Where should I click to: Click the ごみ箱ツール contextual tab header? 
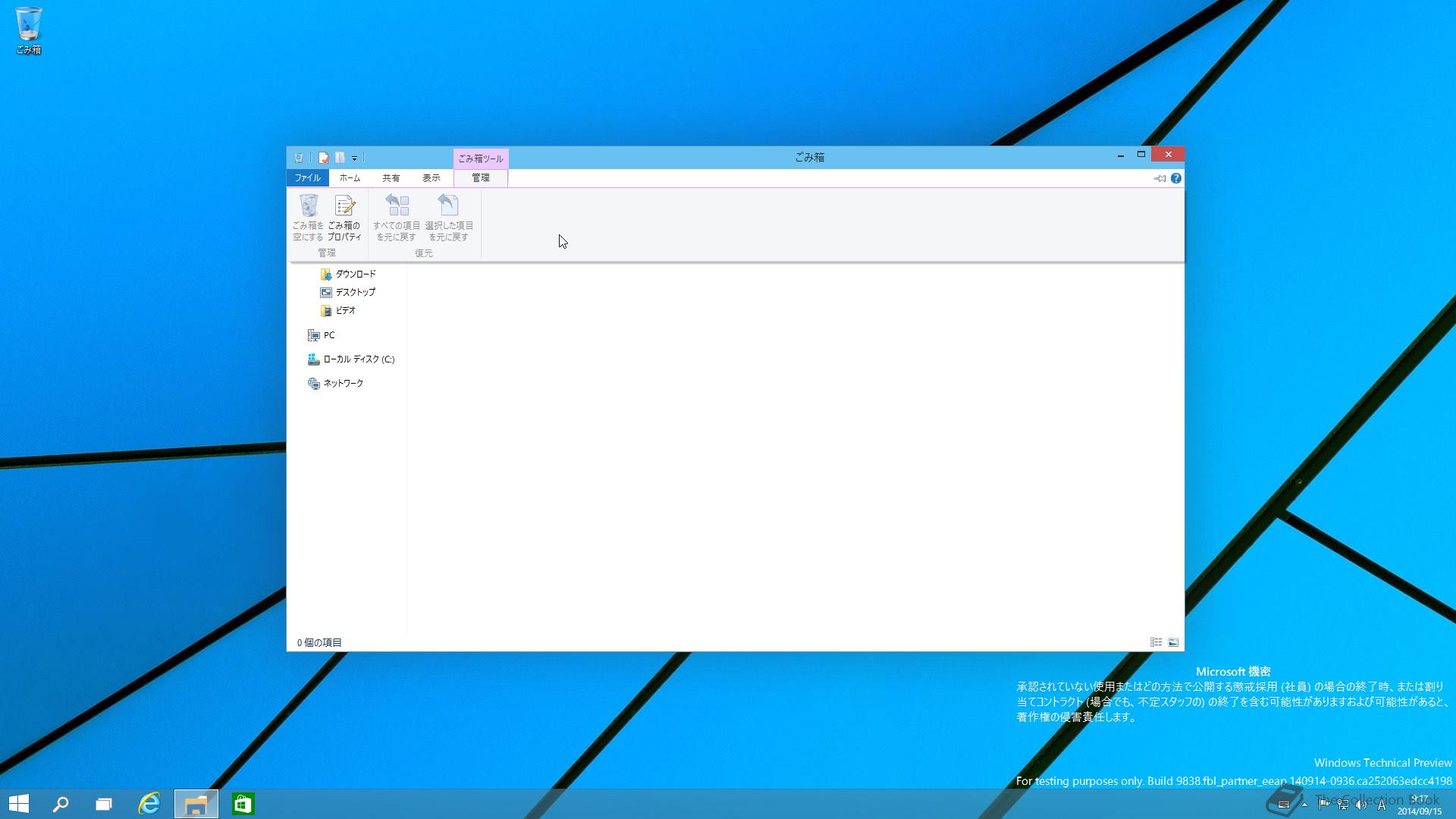point(481,158)
